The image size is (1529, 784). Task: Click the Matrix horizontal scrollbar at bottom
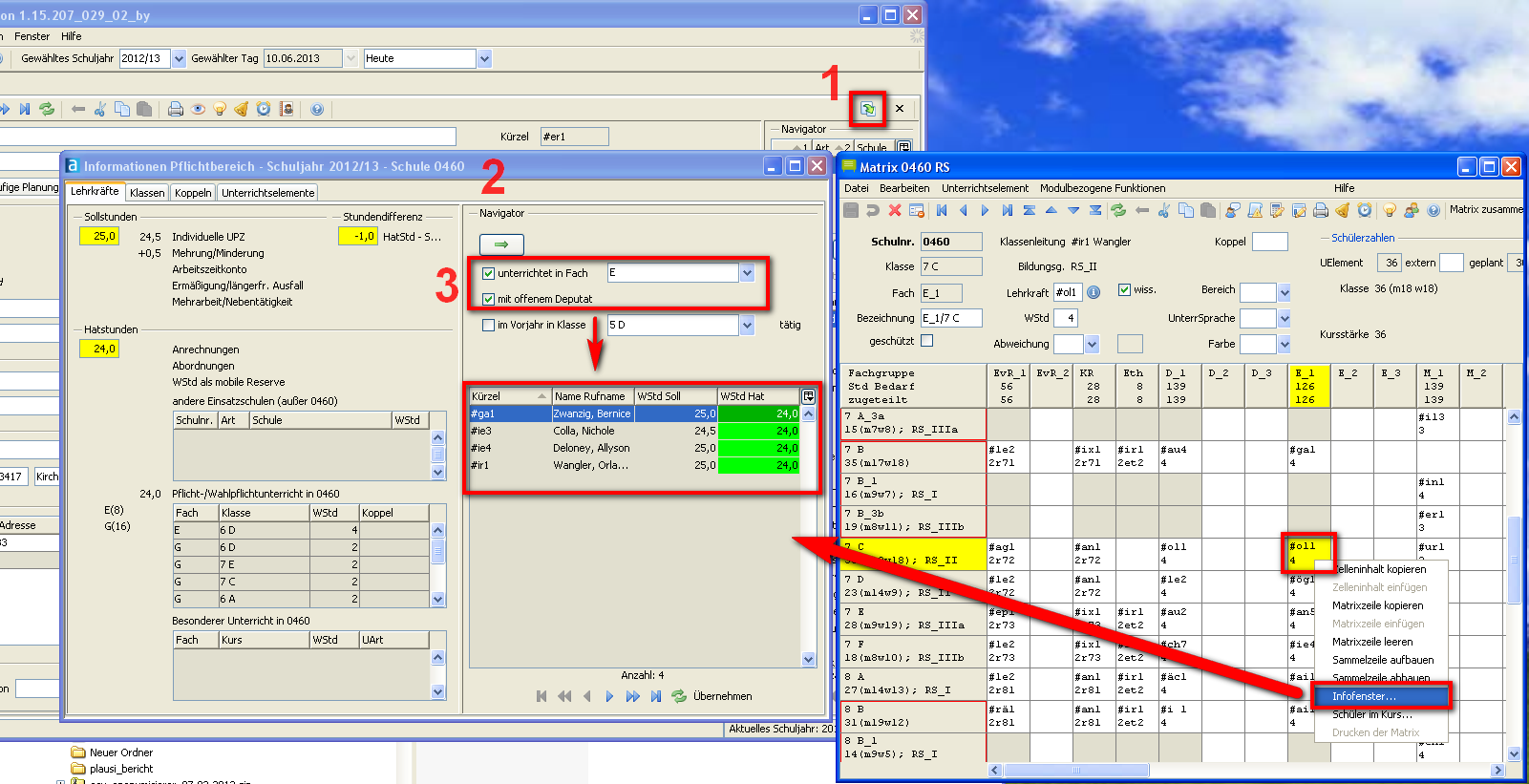pos(1074,770)
